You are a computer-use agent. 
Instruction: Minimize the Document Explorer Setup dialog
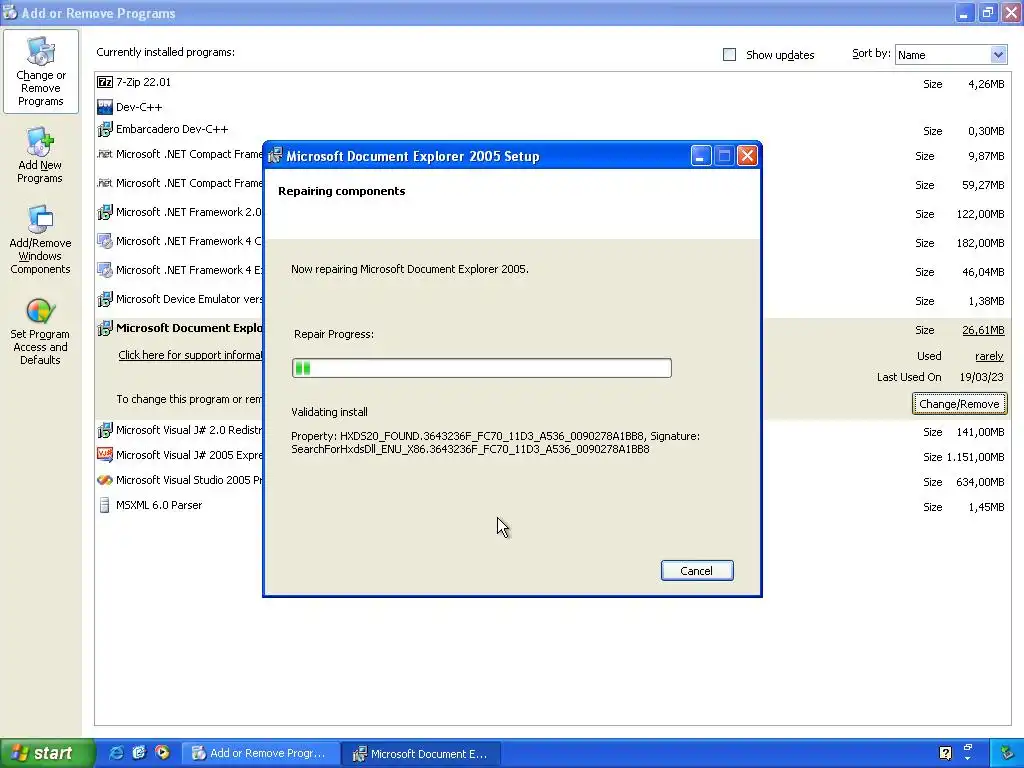[x=700, y=155]
